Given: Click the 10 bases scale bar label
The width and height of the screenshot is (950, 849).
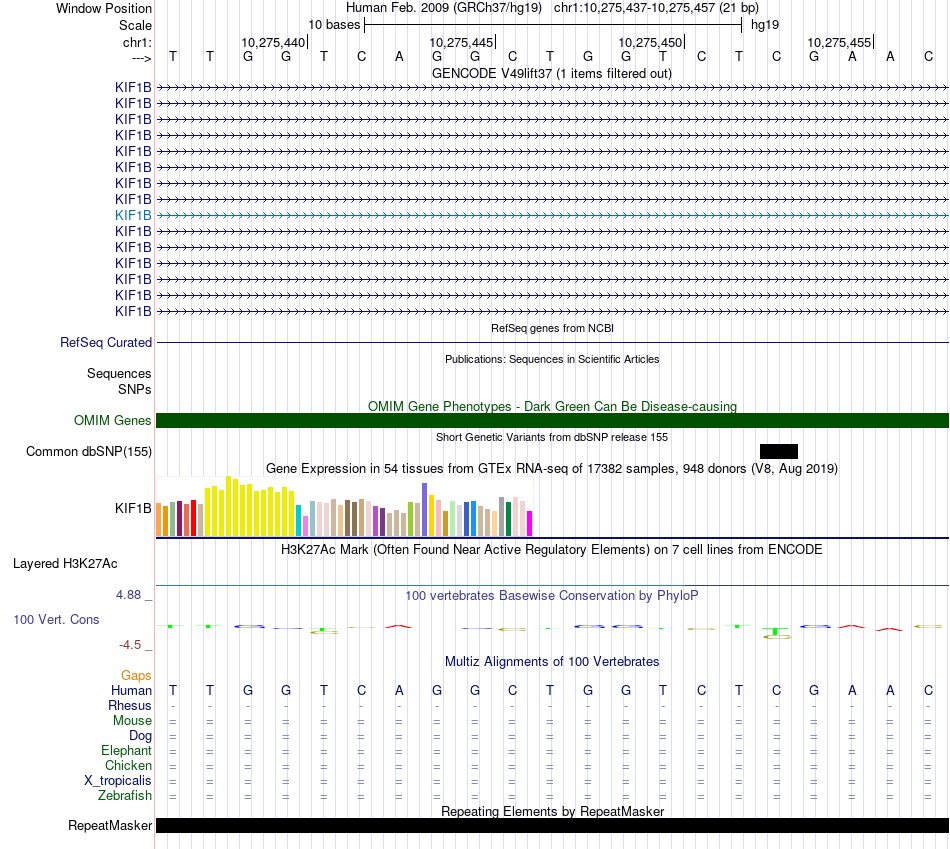Looking at the screenshot, I should click(334, 25).
